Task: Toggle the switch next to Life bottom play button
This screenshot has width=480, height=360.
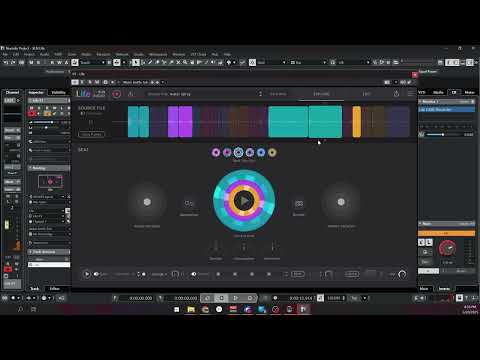Action: [x=96, y=274]
